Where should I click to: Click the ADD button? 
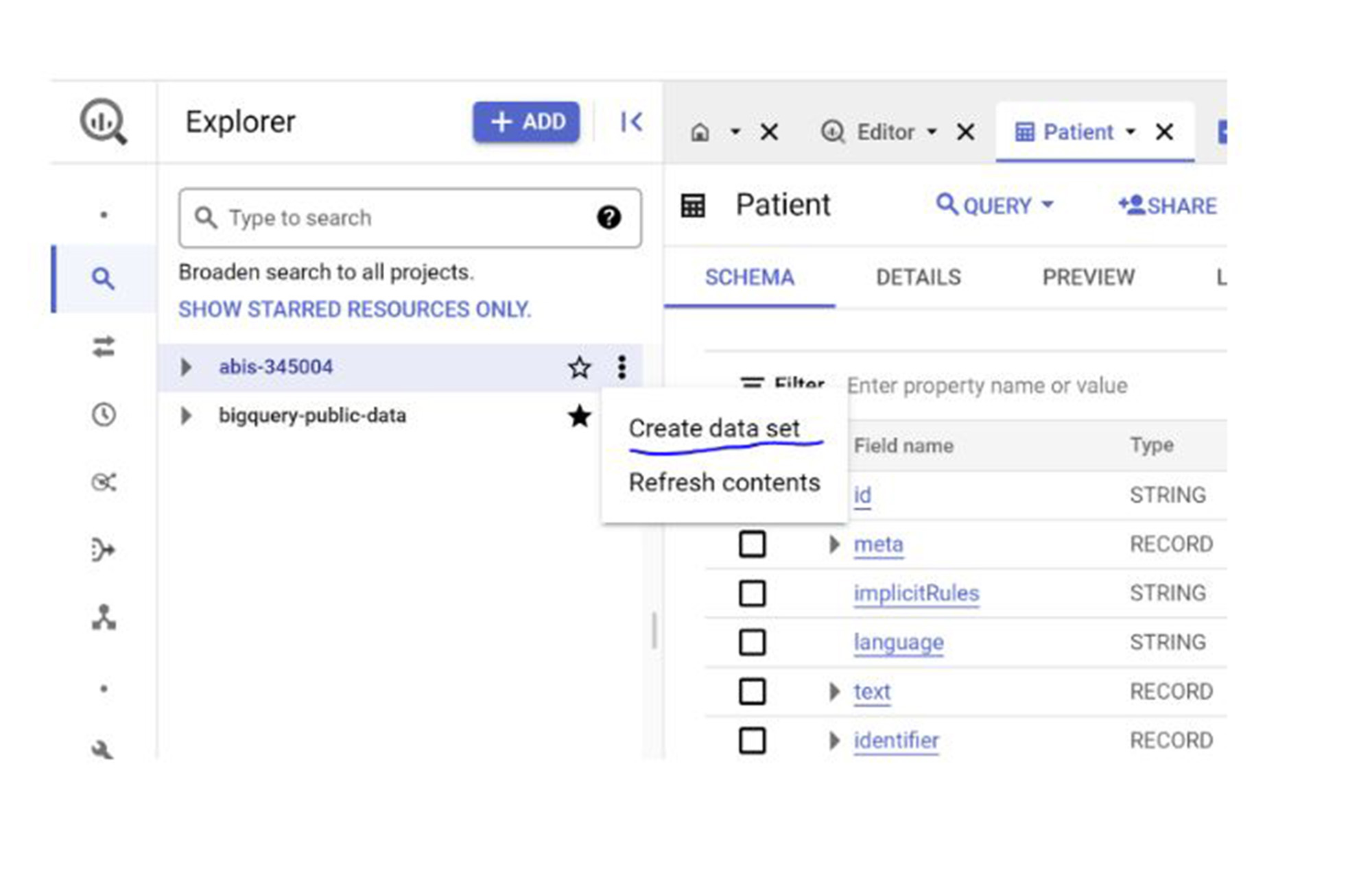(x=526, y=122)
